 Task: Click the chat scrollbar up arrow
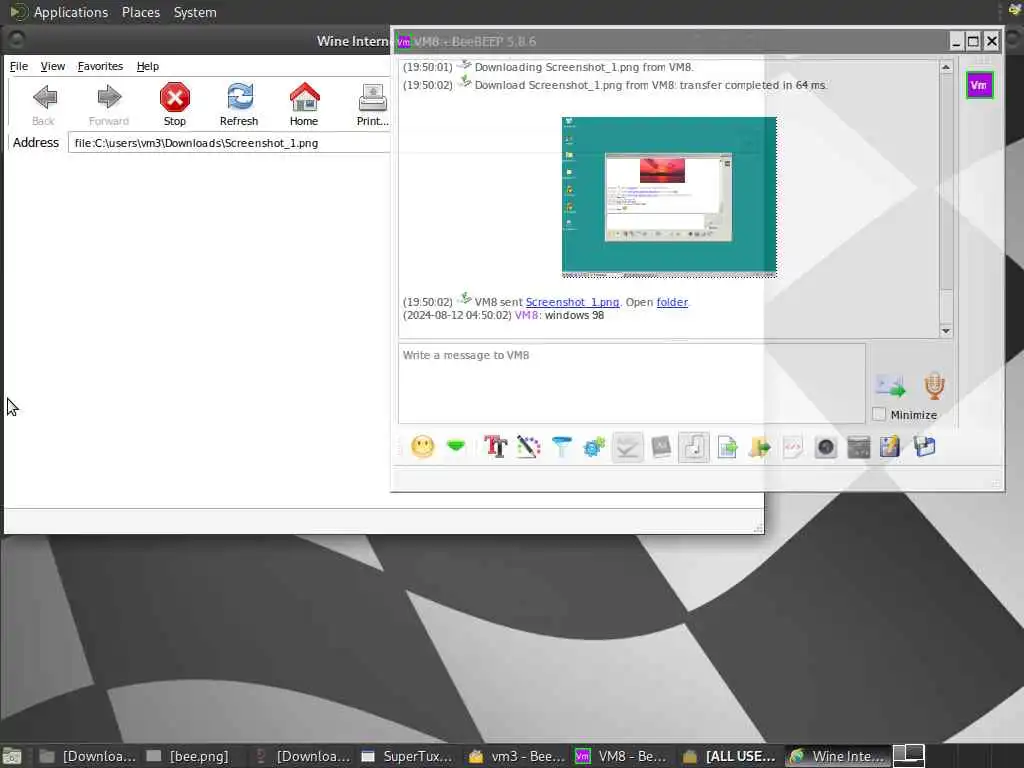pos(946,67)
